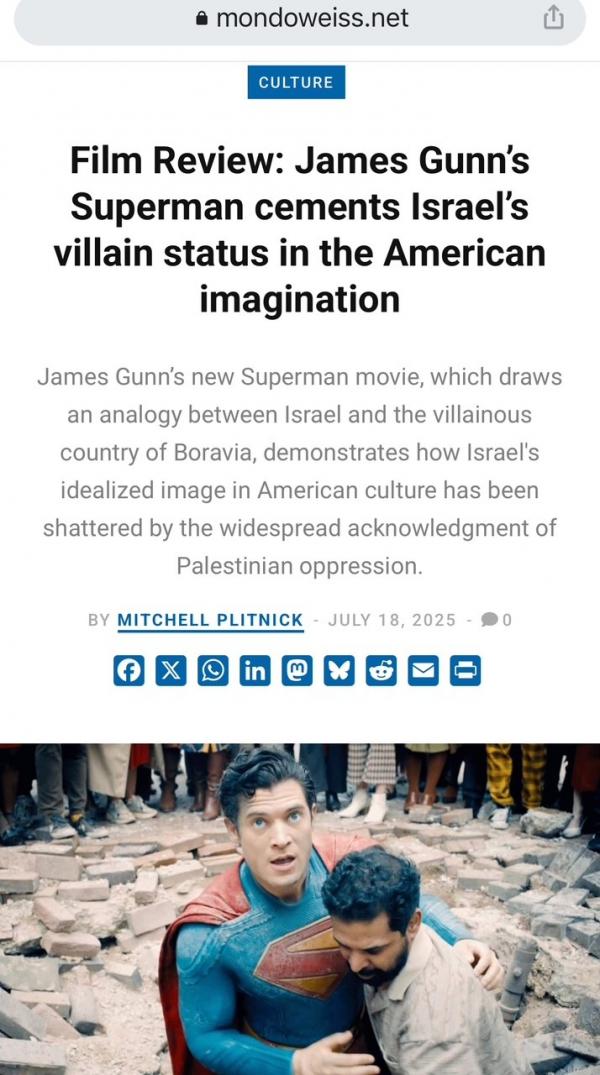Screen dimensions: 600x1075
Task: Select the mondoweiss.net address bar
Action: (300, 19)
